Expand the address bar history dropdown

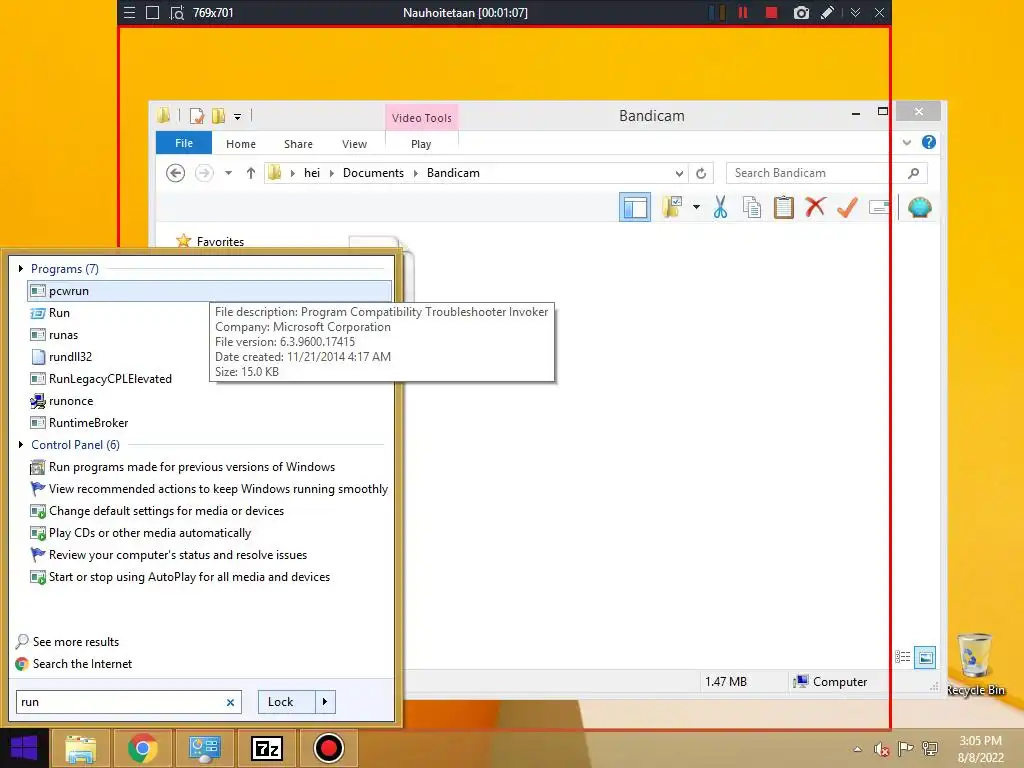tap(679, 173)
